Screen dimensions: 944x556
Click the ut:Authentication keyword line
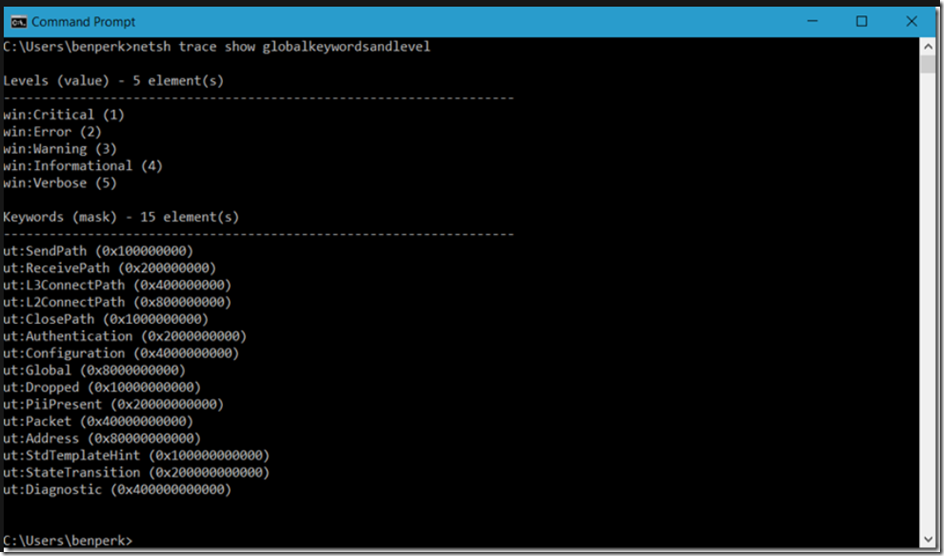(x=125, y=336)
